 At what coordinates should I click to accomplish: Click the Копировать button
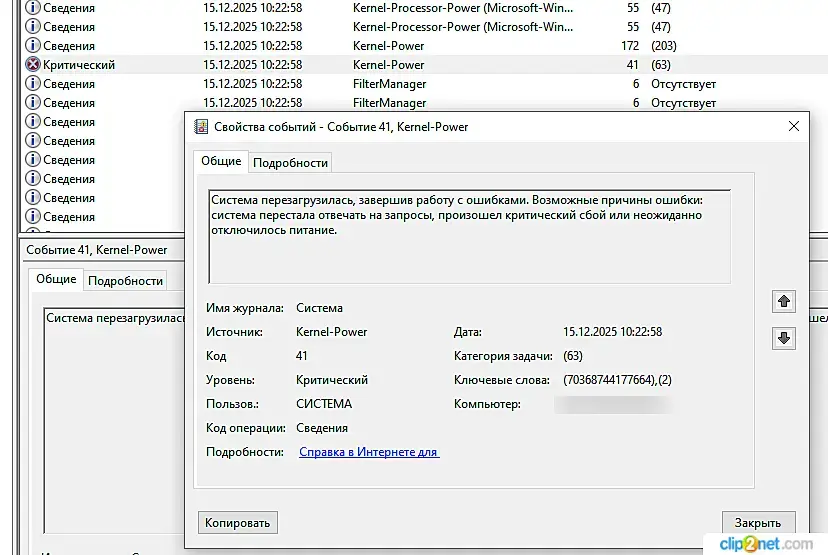click(238, 523)
